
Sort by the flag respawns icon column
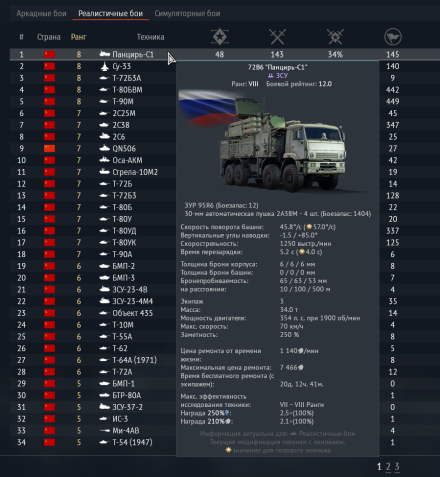393,37
